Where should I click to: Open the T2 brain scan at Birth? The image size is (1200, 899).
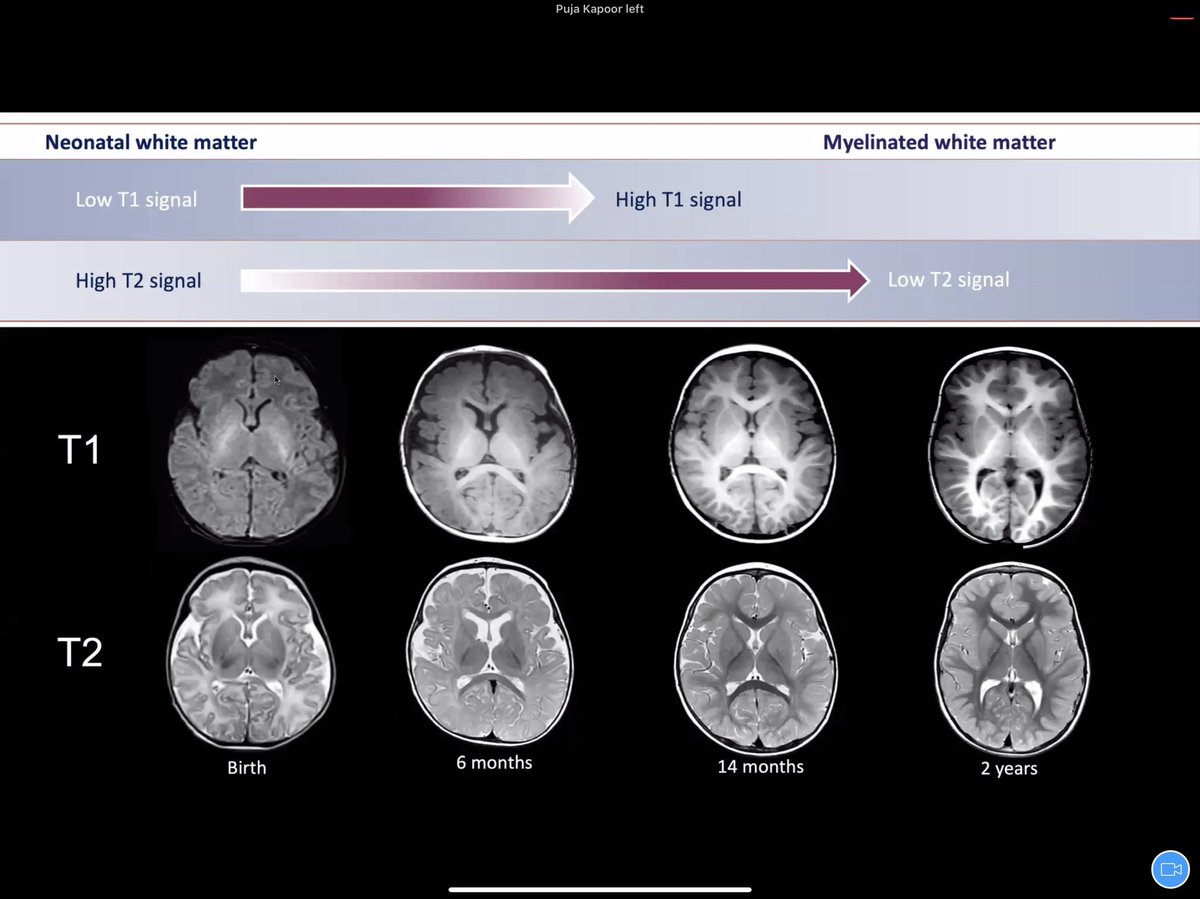click(252, 652)
